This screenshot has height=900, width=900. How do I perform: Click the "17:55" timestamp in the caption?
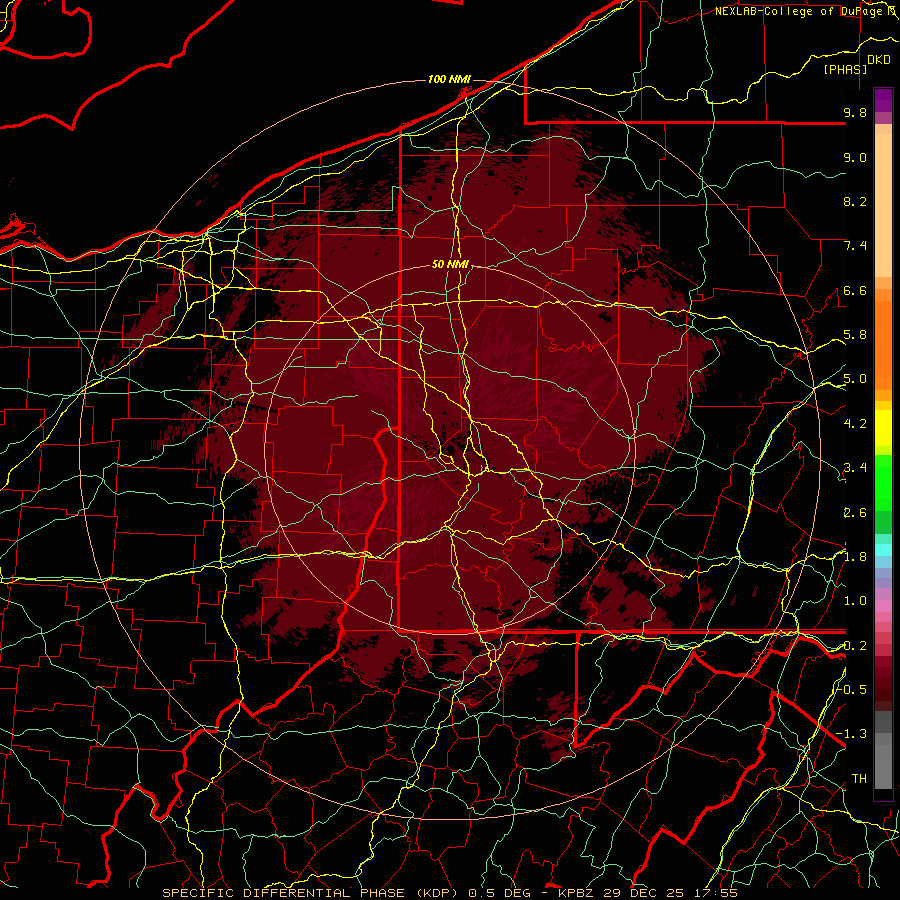[716, 893]
